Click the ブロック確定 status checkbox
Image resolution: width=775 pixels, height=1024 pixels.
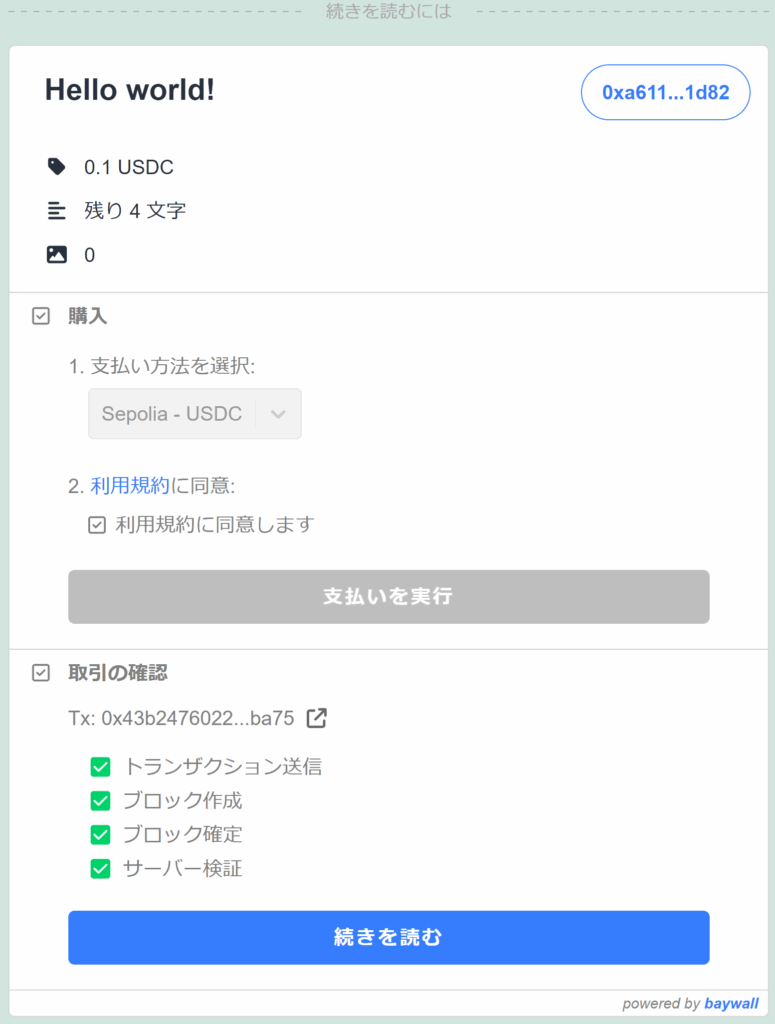100,834
